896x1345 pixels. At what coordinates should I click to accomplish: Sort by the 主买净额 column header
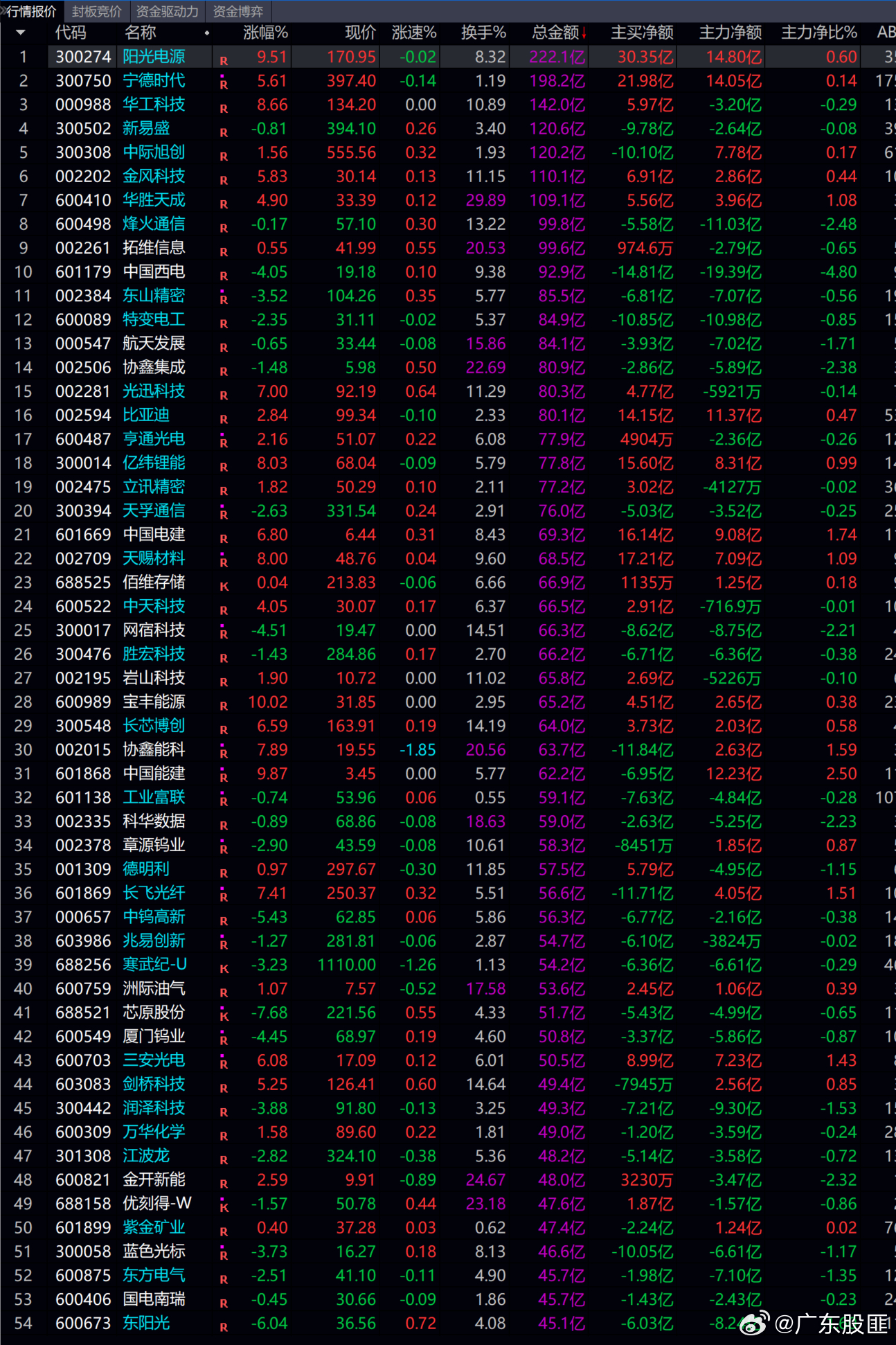click(642, 33)
